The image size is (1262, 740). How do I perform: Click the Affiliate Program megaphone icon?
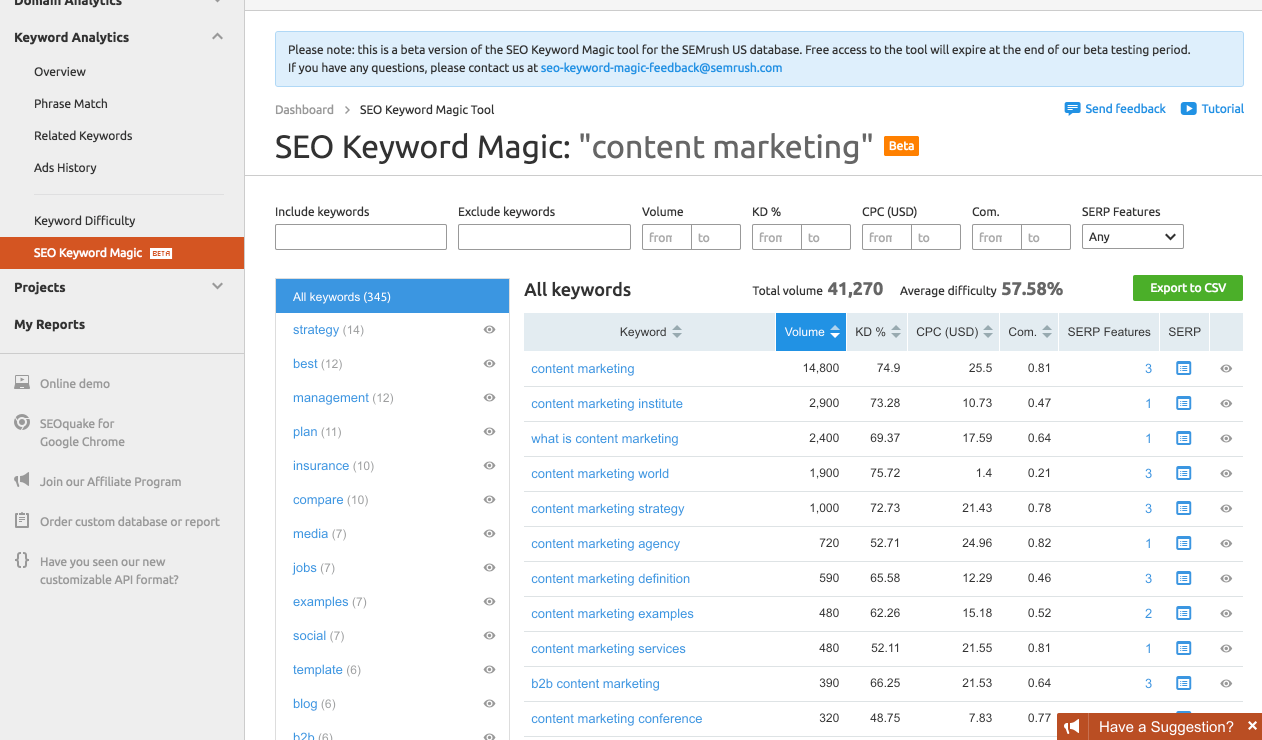click(x=22, y=481)
